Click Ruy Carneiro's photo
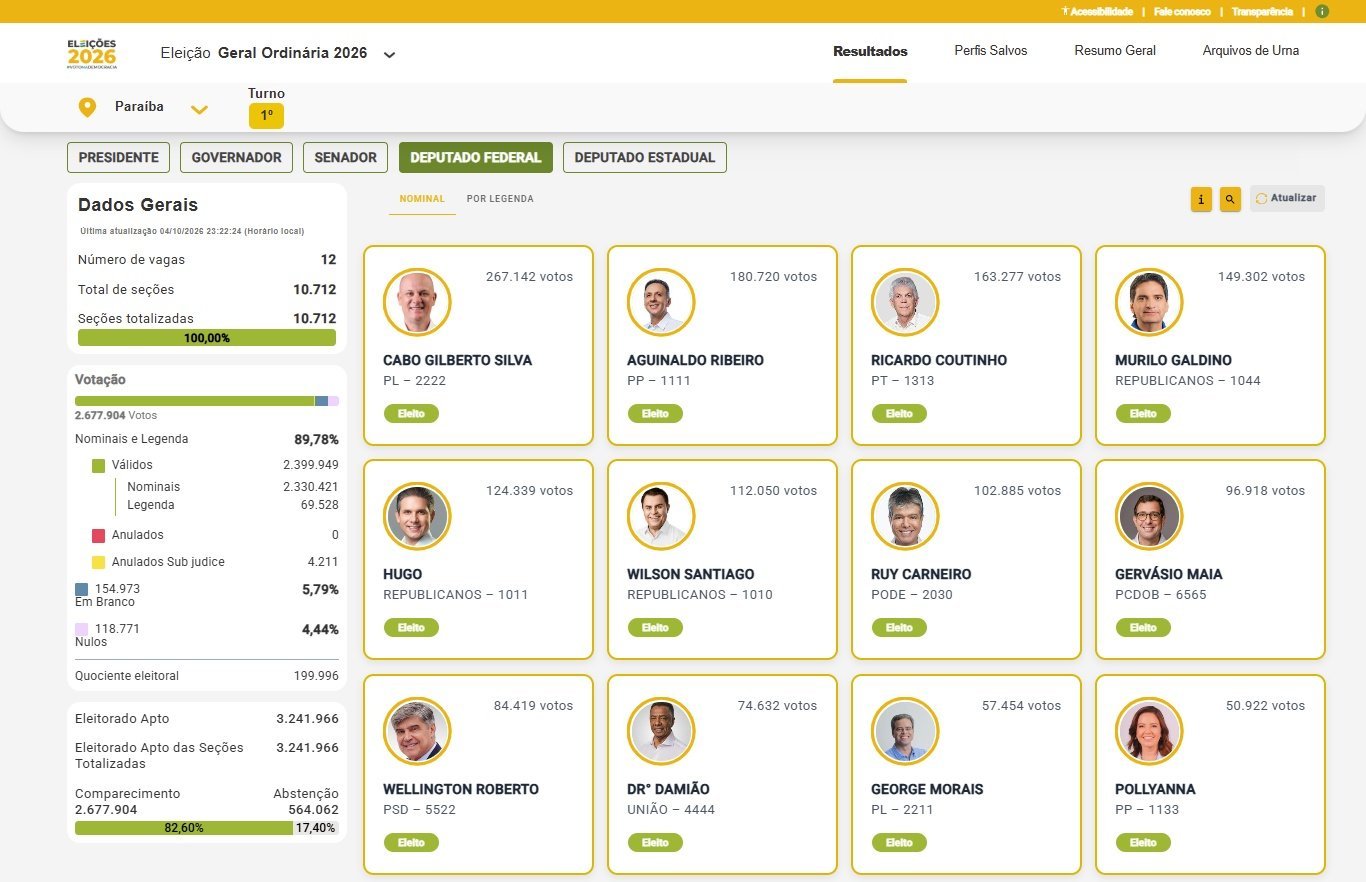 [x=905, y=516]
